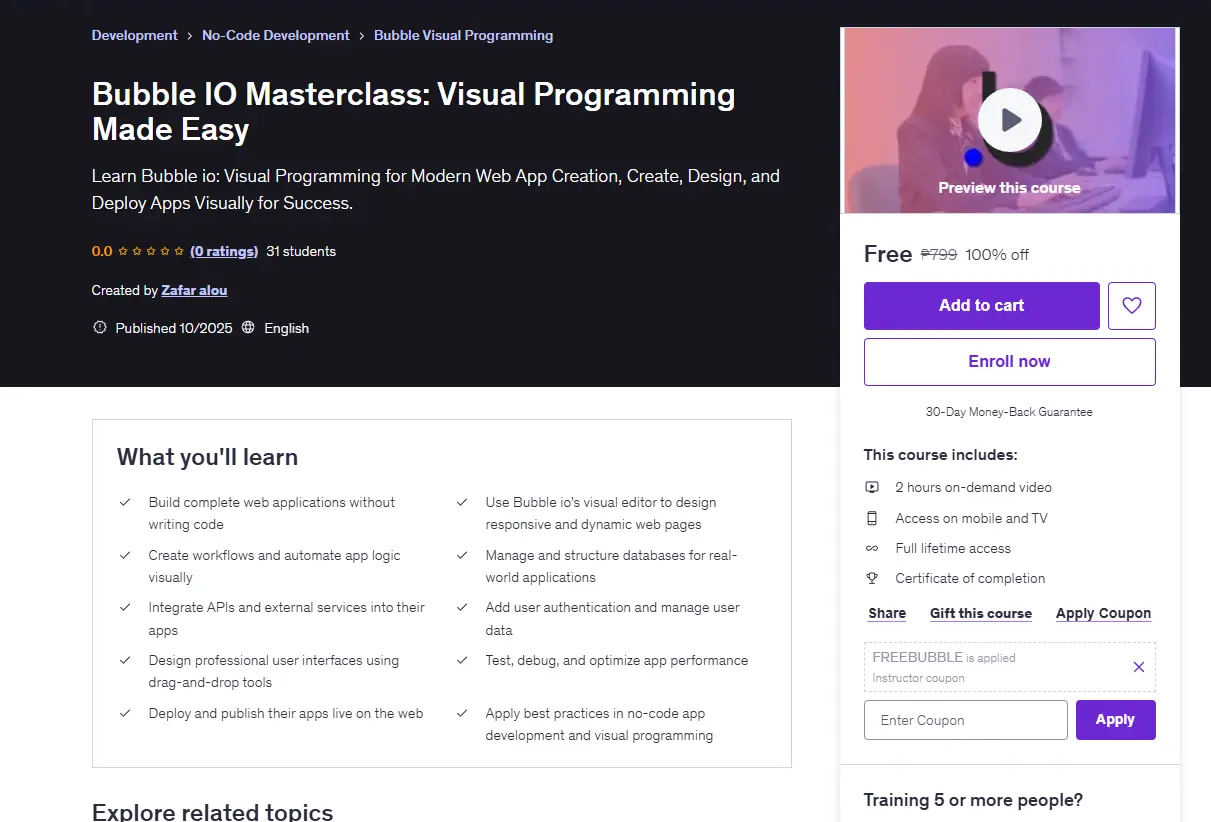Play the course preview video

click(x=1010, y=120)
